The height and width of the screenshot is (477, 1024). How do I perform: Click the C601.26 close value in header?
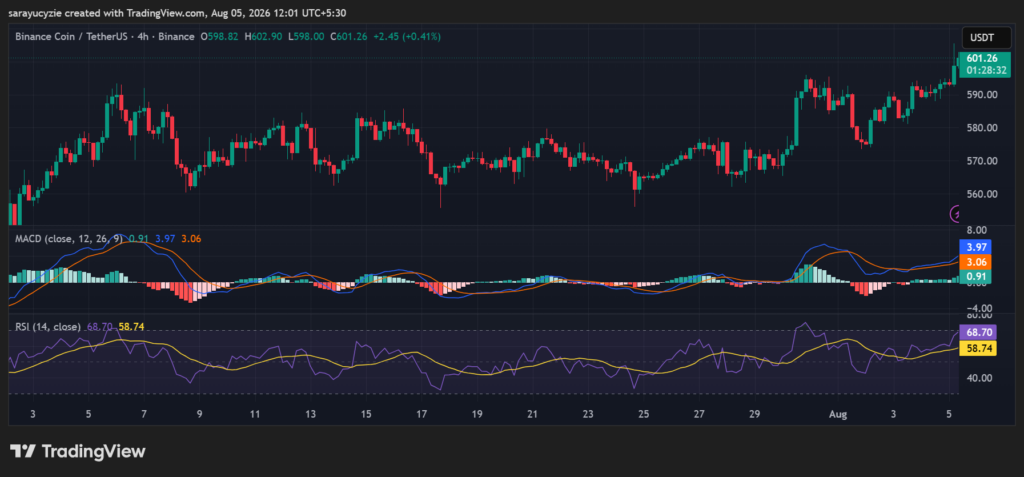349,37
